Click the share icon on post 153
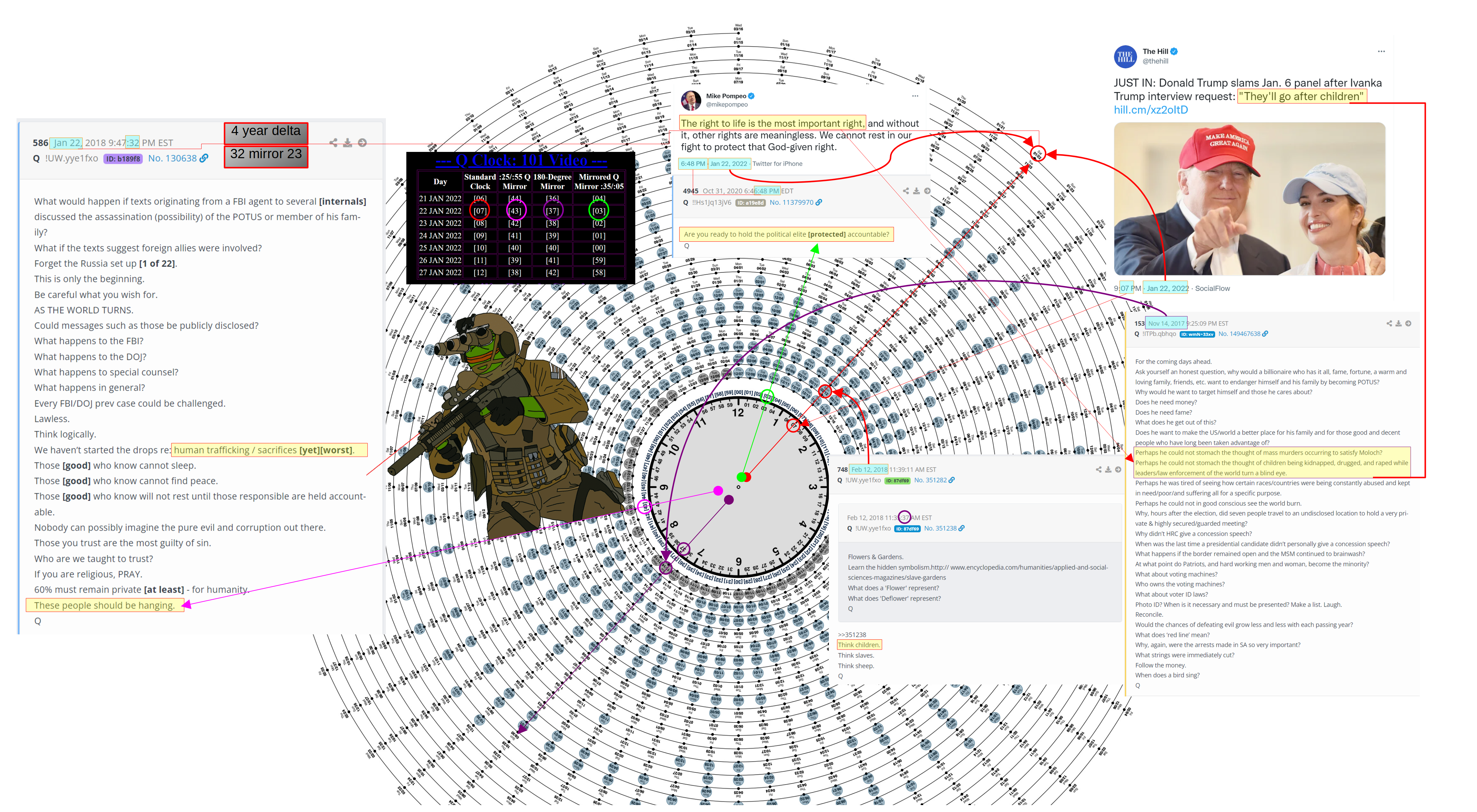This screenshot has width=1477, height=812. click(x=1389, y=323)
